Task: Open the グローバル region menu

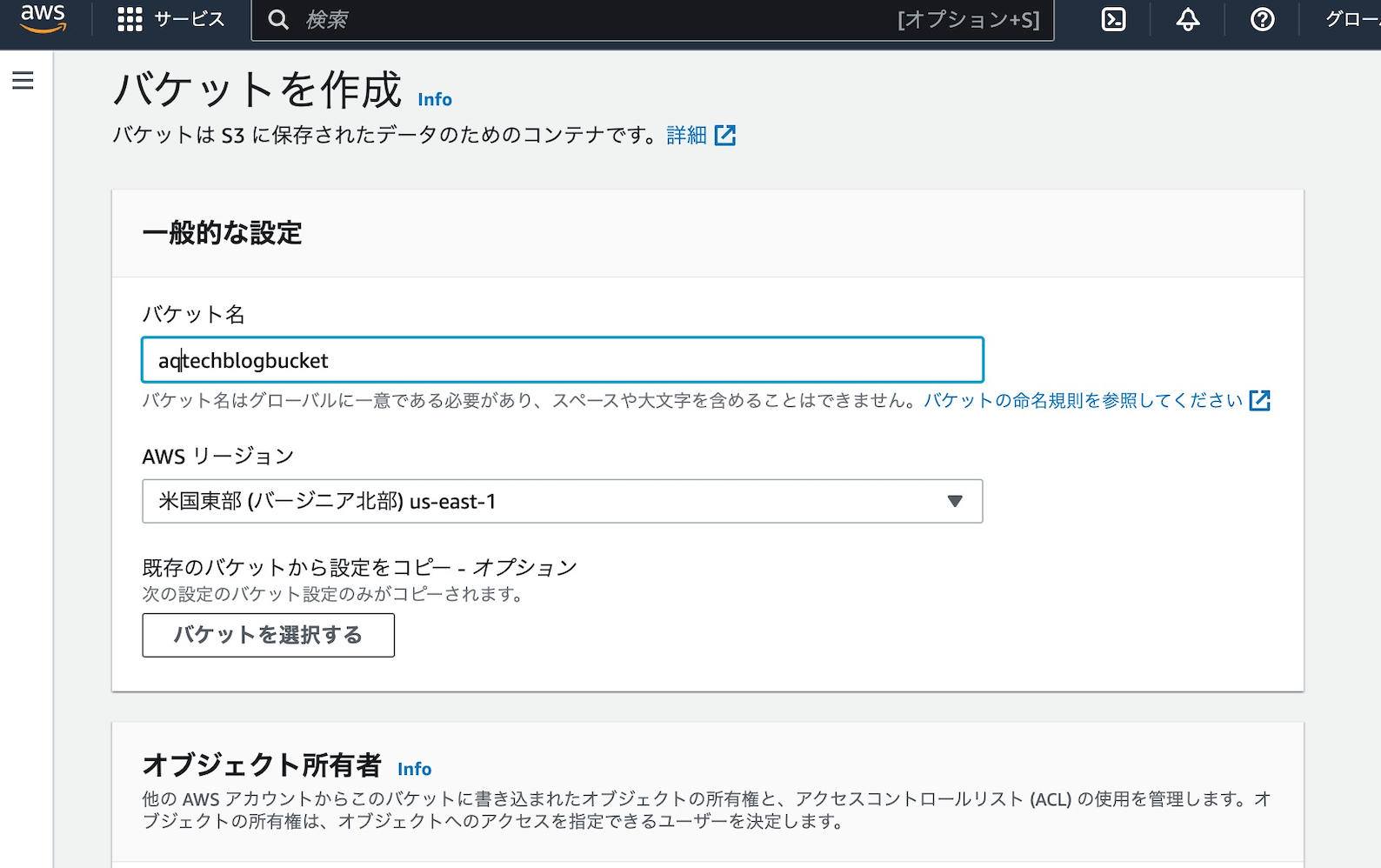Action: (1352, 19)
